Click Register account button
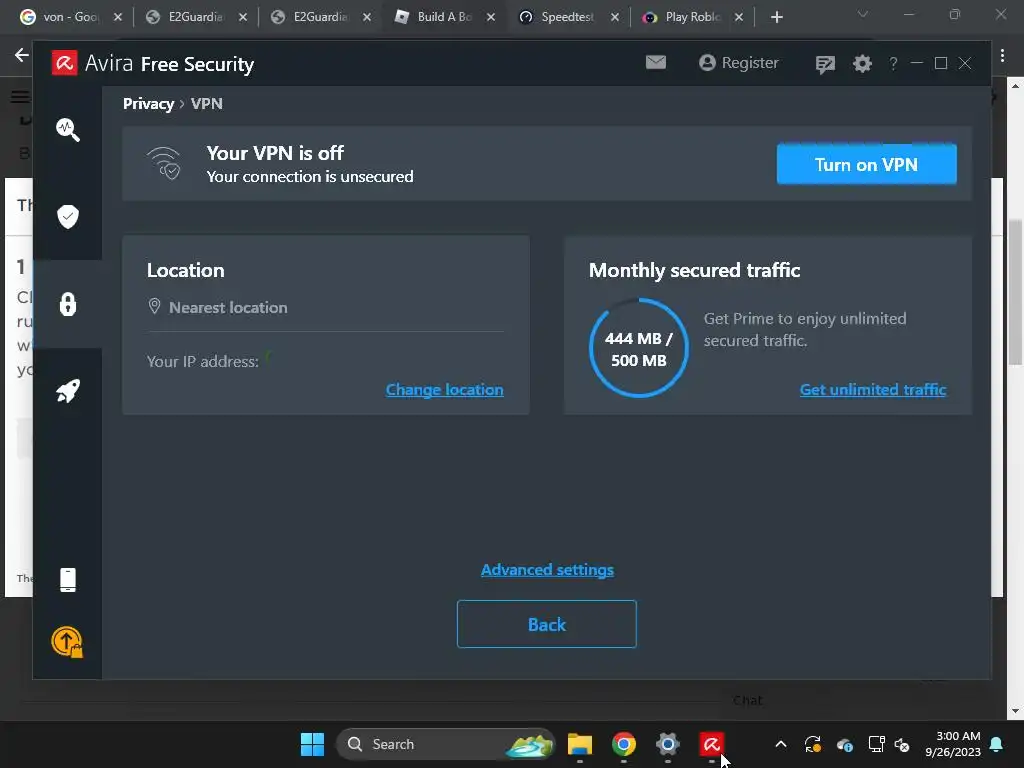The image size is (1024, 768). point(739,63)
